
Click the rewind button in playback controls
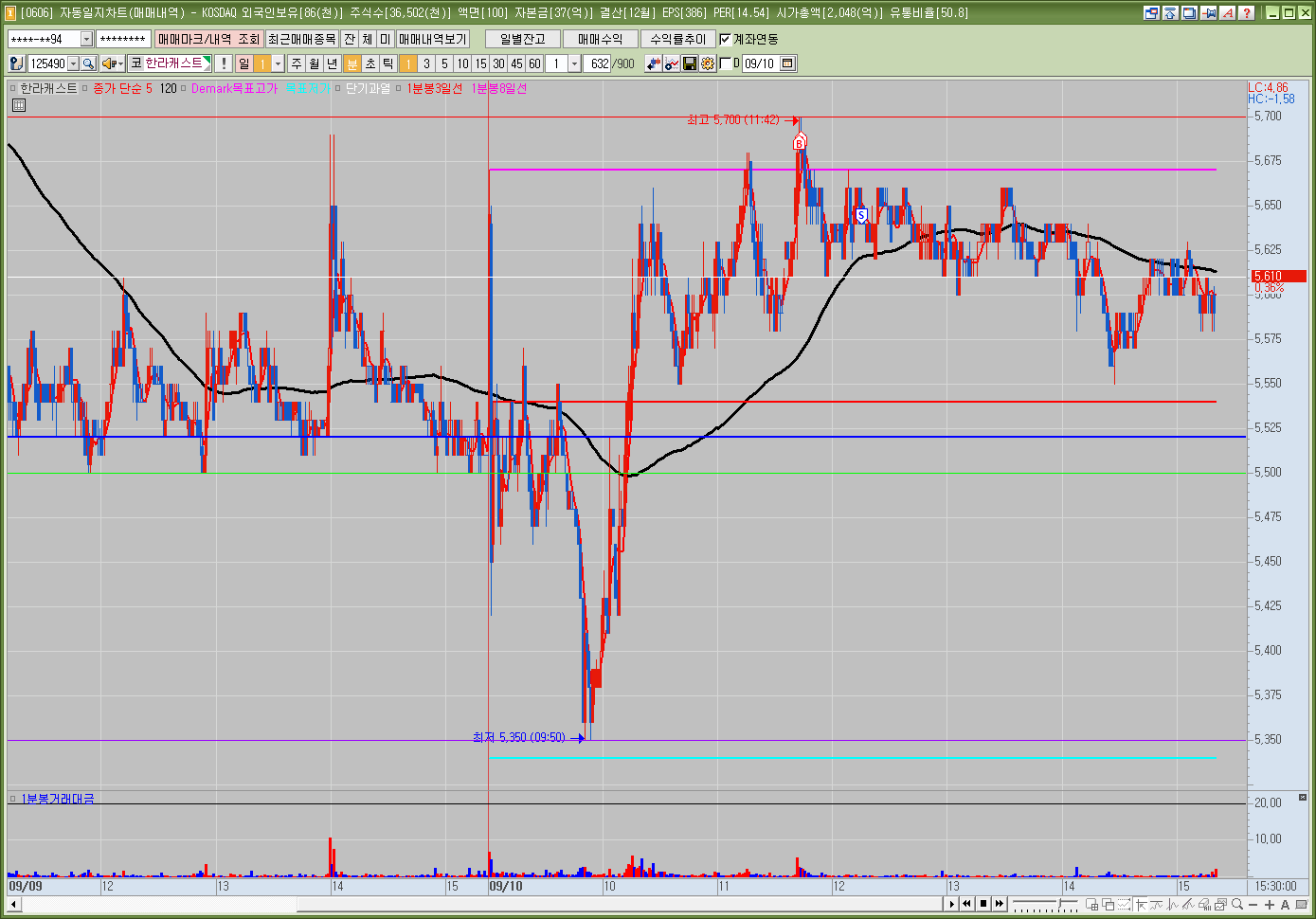coord(967,904)
